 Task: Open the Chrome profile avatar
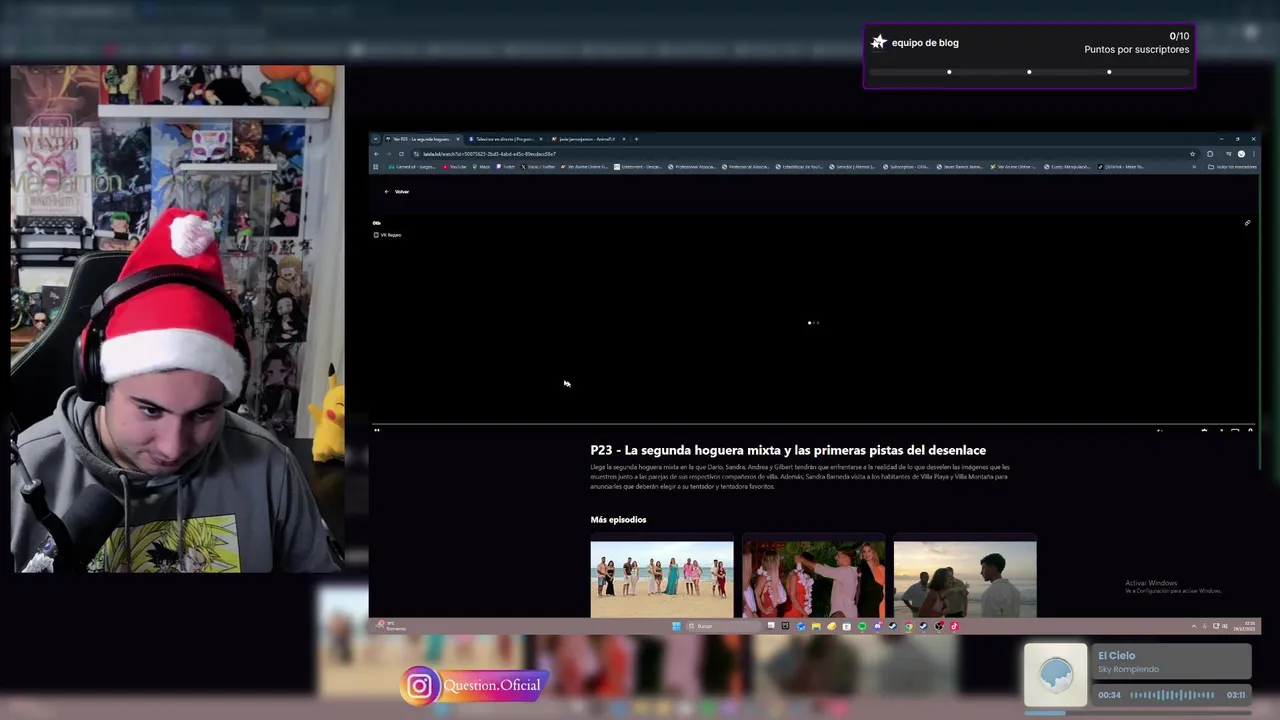pyautogui.click(x=1241, y=154)
